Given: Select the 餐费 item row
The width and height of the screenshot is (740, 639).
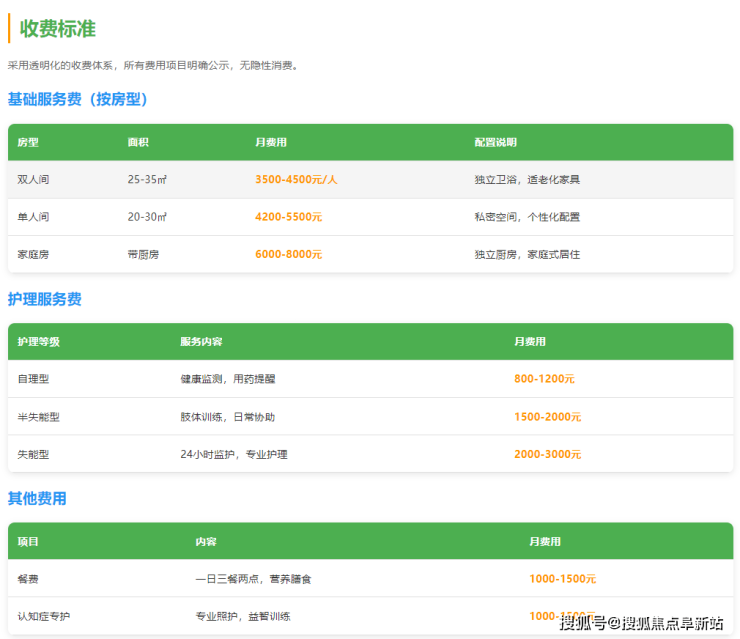Looking at the screenshot, I should pos(28,579).
